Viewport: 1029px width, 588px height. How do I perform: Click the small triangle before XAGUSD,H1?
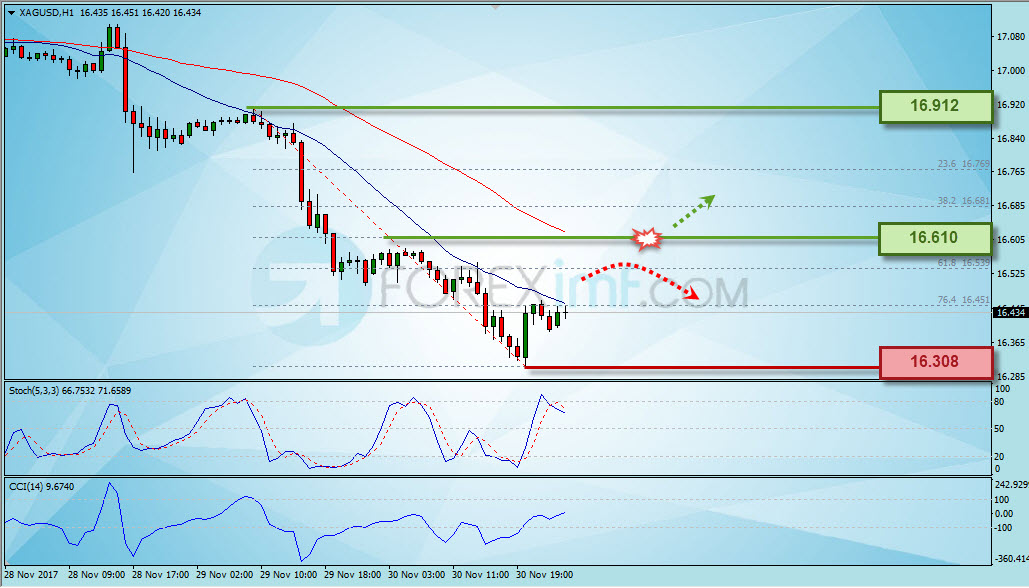(x=11, y=12)
